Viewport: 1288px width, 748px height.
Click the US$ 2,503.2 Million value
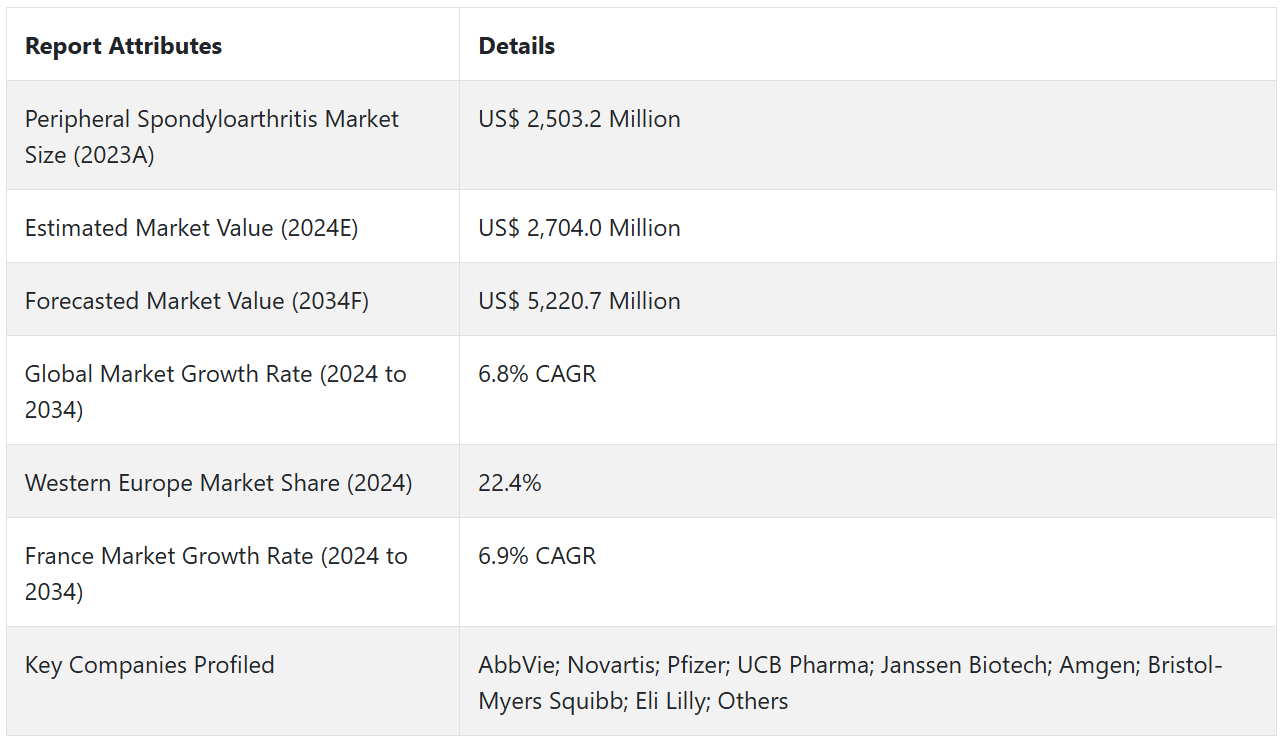579,119
